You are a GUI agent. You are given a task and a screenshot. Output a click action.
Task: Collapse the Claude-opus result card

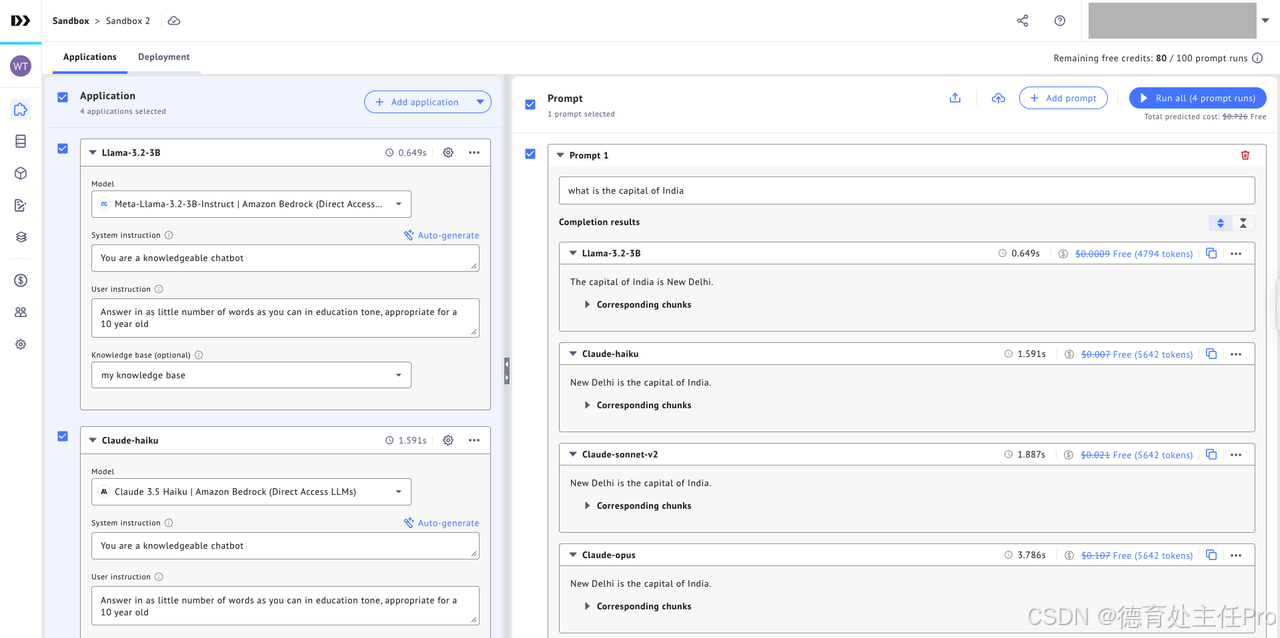573,555
